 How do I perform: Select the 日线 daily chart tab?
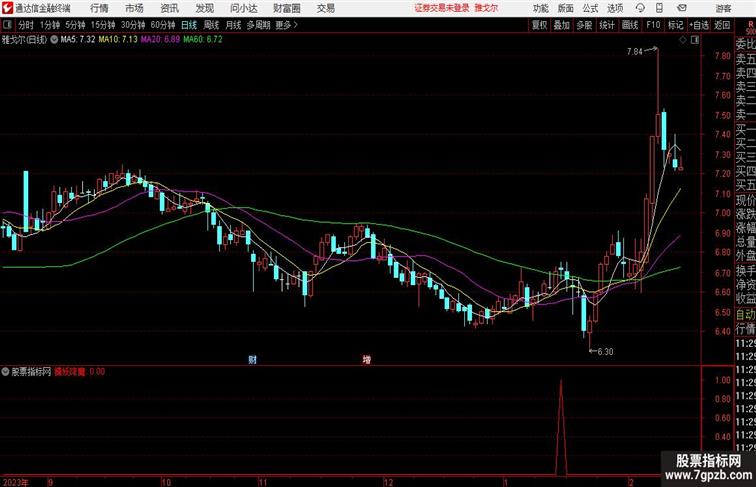coord(189,25)
